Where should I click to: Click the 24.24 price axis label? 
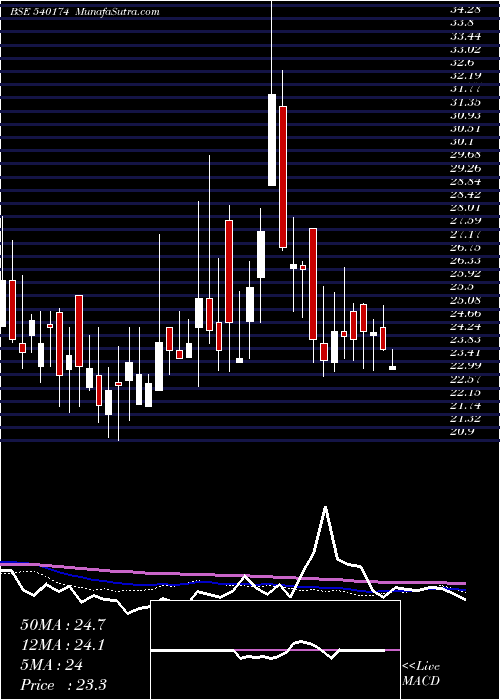(x=465, y=326)
